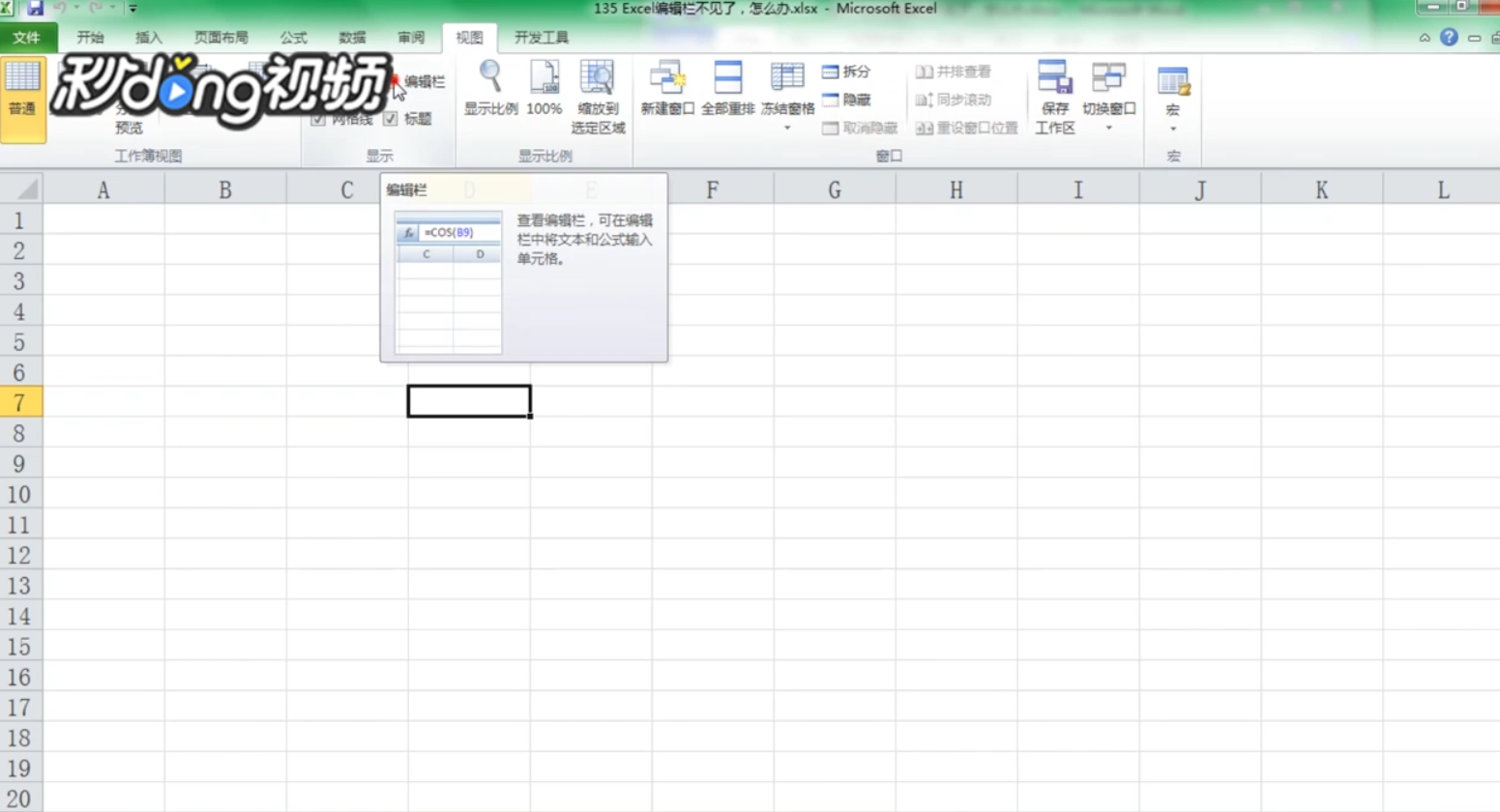Click the 隐藏 hide window icon
Image resolution: width=1500 pixels, height=812 pixels.
click(x=830, y=100)
